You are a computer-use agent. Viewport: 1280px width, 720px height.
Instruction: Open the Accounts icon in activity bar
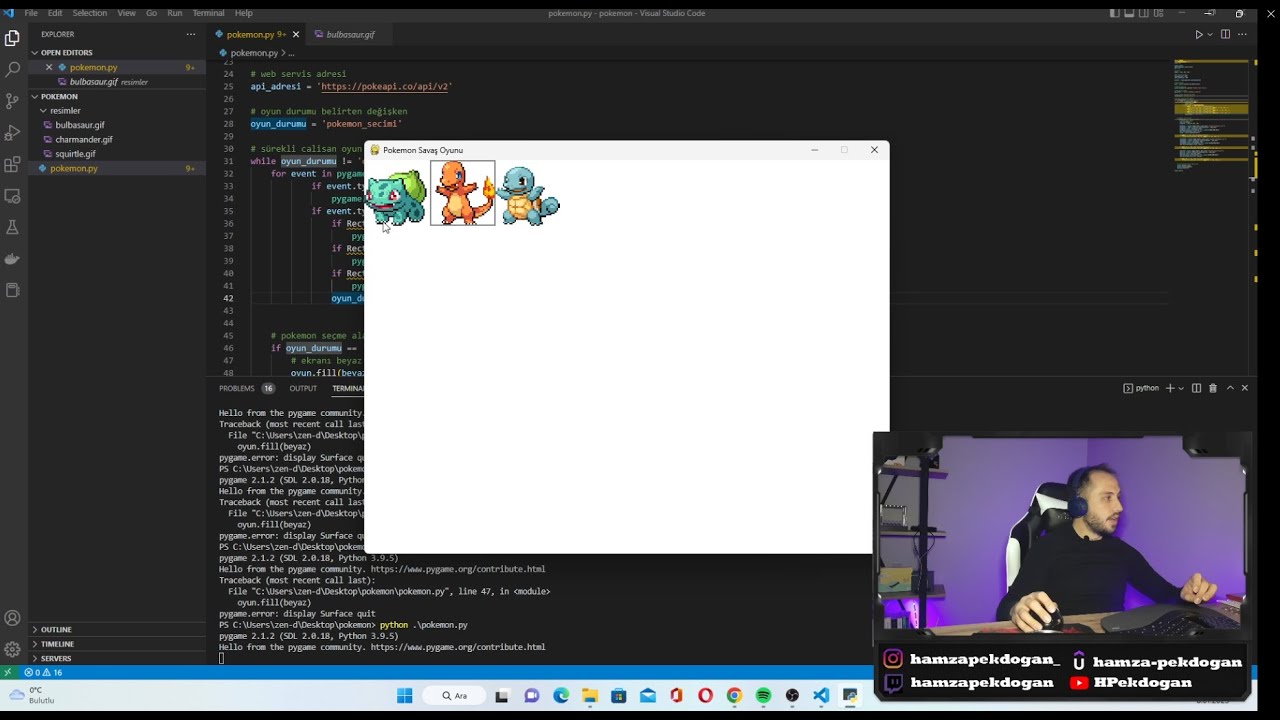(12, 618)
